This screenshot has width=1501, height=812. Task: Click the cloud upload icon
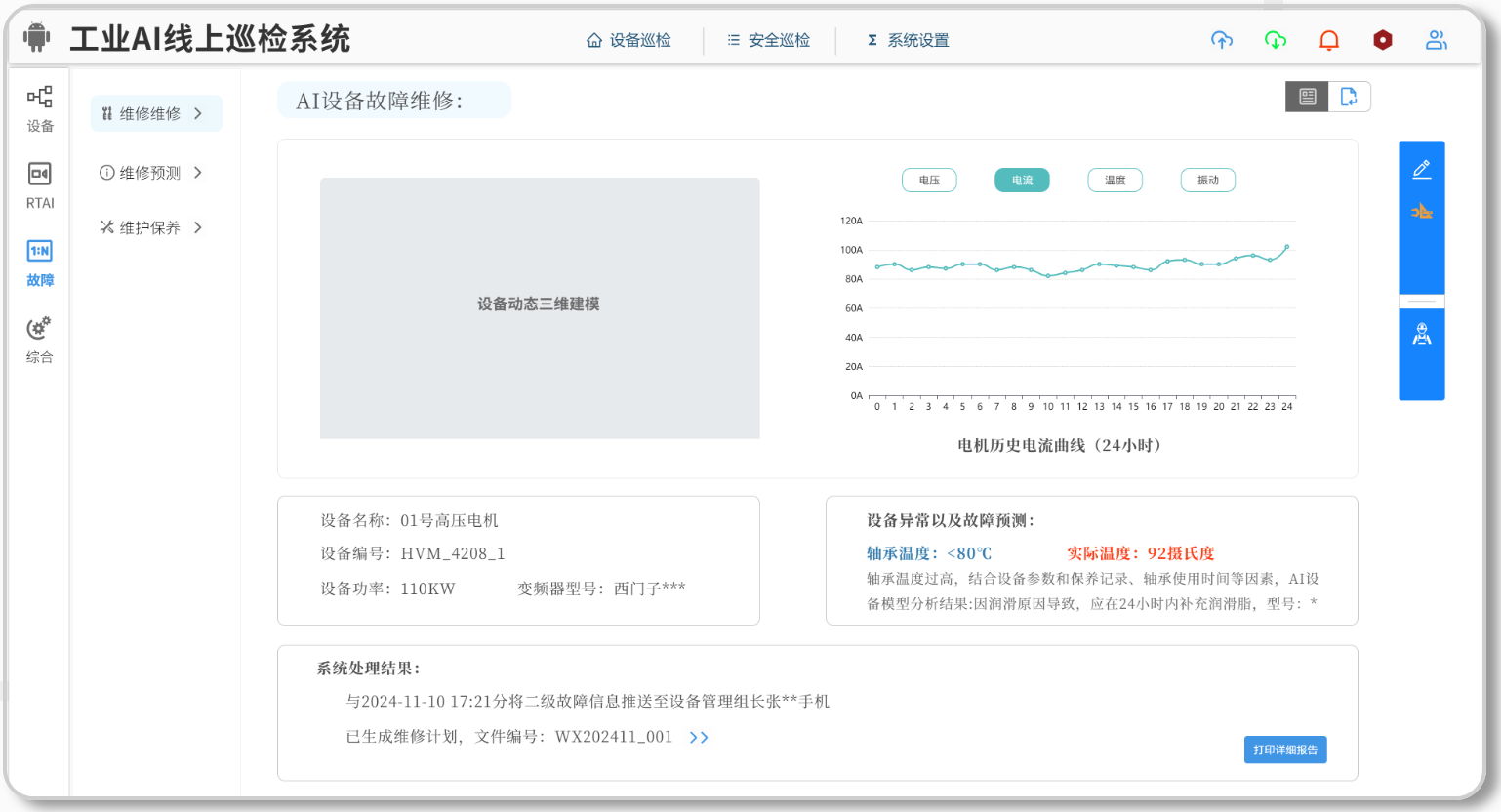[1222, 40]
